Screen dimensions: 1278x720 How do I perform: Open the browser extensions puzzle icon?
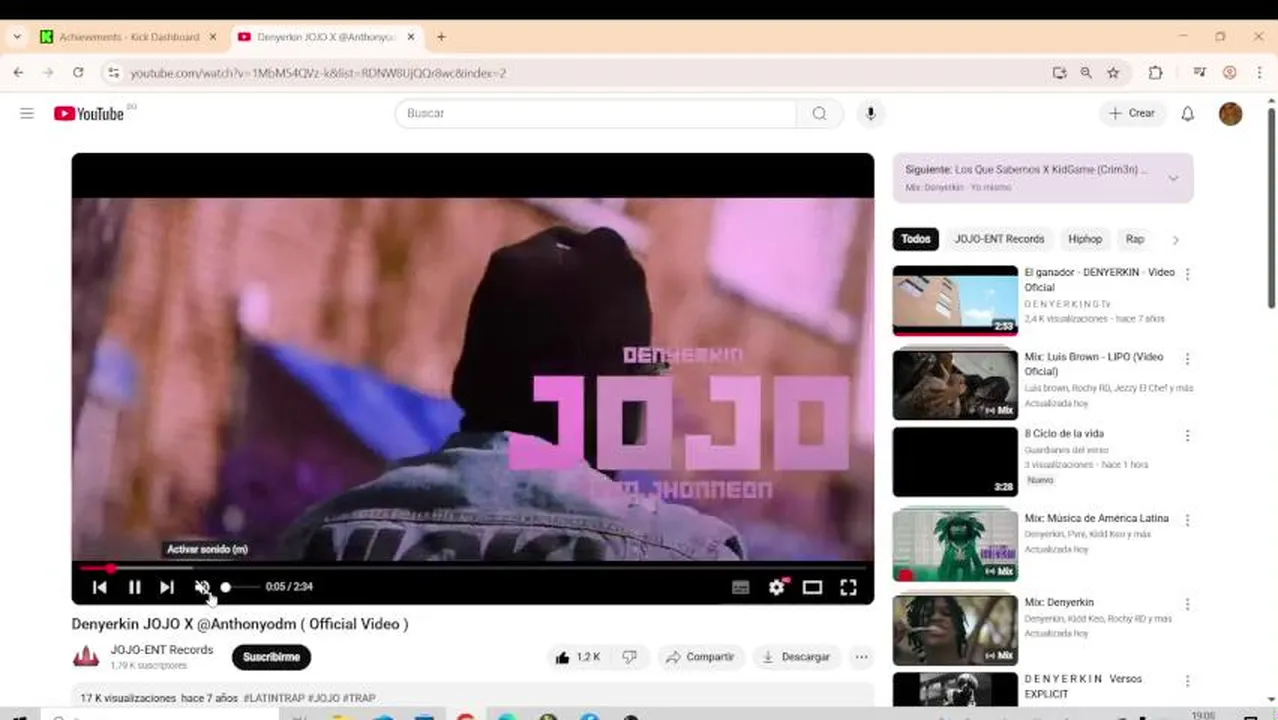point(1155,73)
